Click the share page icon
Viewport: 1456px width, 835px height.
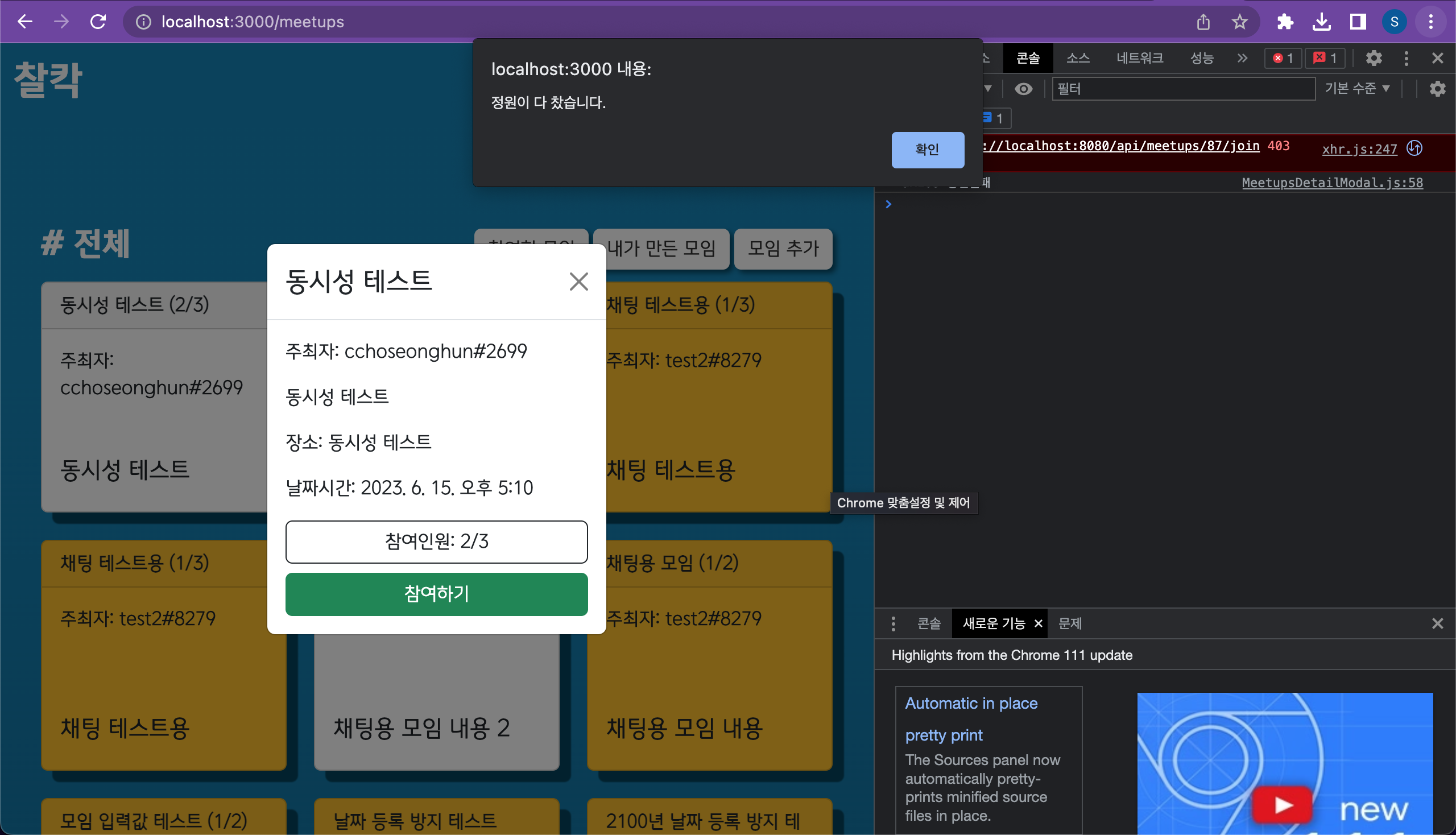(x=1203, y=22)
